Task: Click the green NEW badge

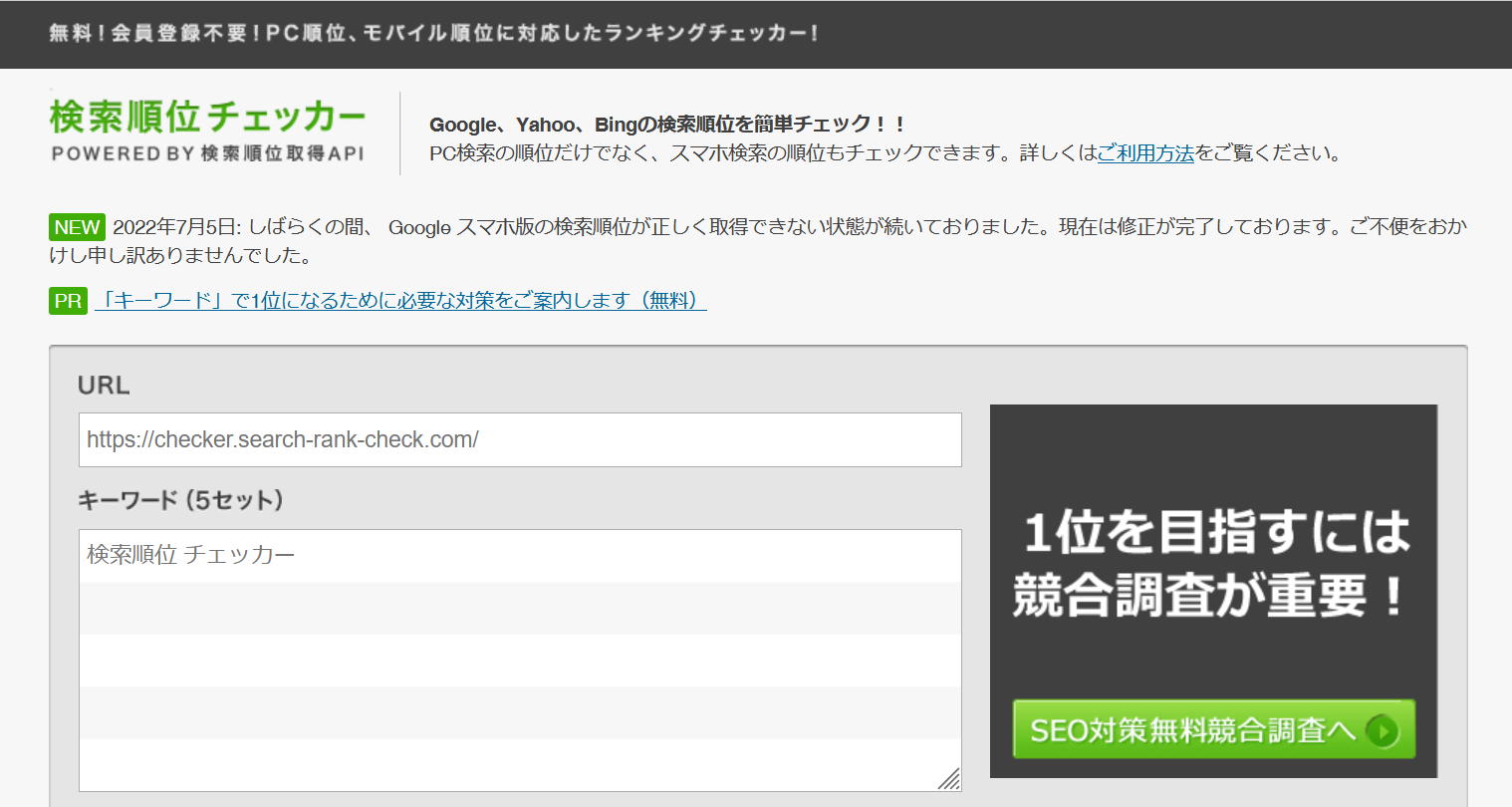Action: click(x=77, y=227)
